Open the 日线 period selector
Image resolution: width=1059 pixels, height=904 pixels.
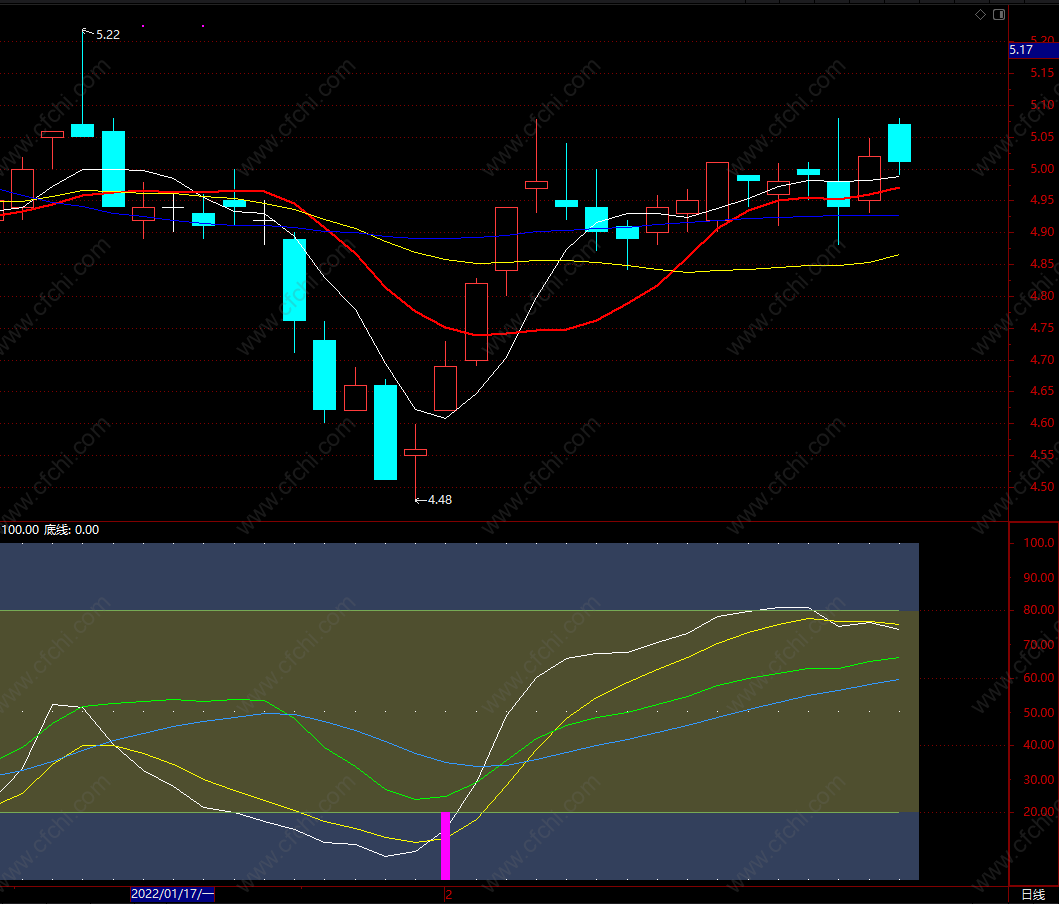(1033, 895)
